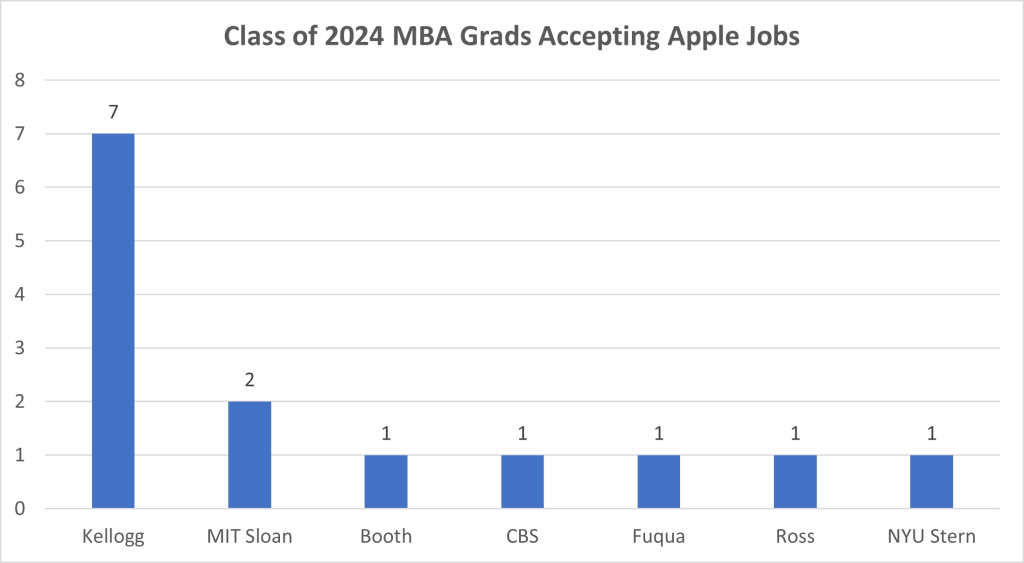Click the MIT Sloan axis label

click(x=249, y=536)
